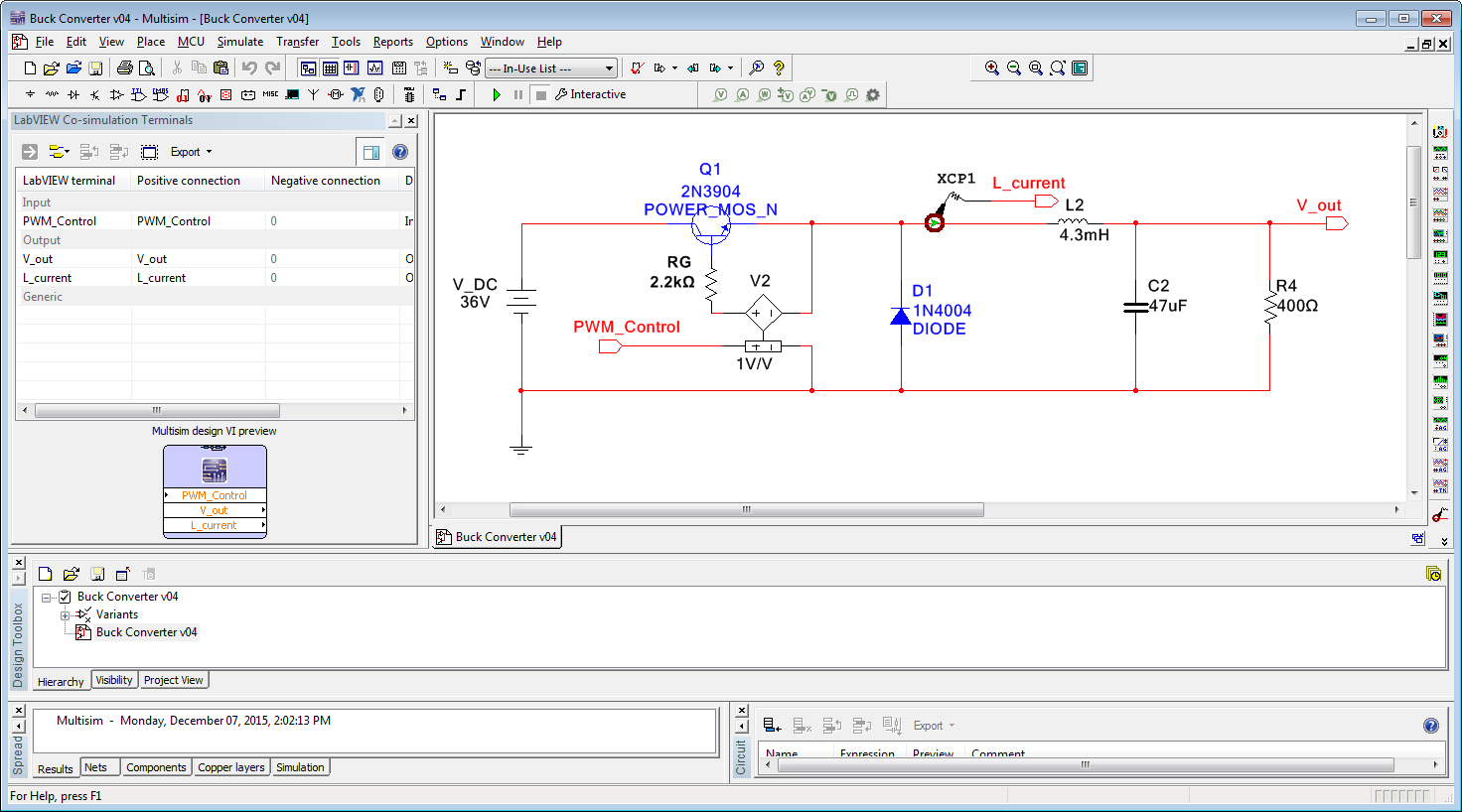Screen dimensions: 1462x812
Task: Select the L_current terminal row
Action: [x=215, y=278]
